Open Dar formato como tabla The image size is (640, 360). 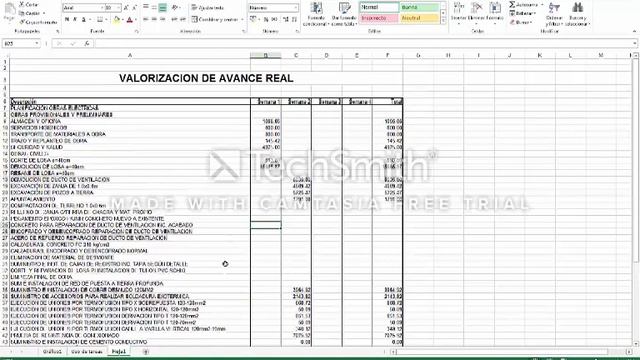(x=344, y=14)
